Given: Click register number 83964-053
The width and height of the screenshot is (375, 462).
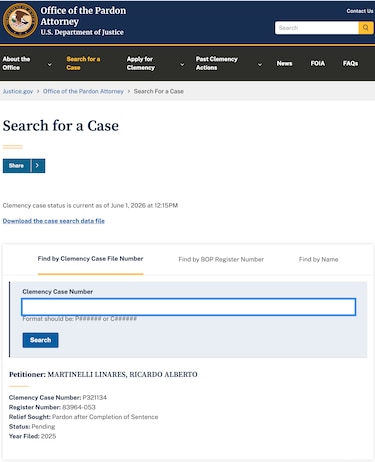Looking at the screenshot, I should (x=79, y=407).
